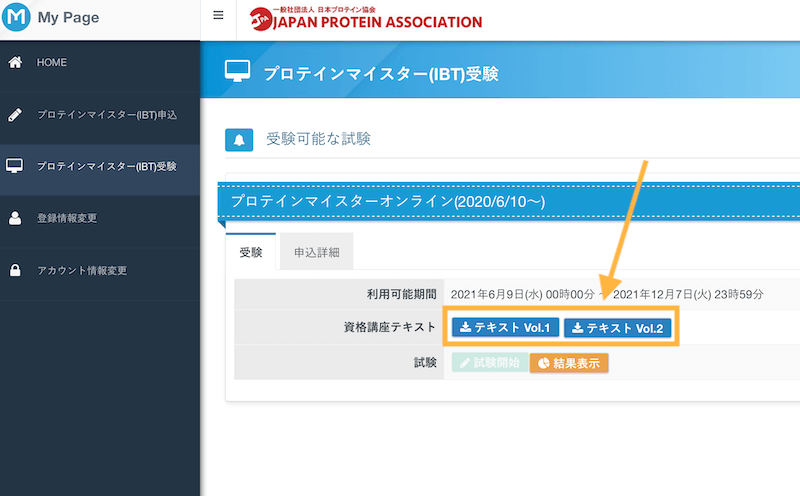Download テキスト Vol.1

tap(505, 327)
